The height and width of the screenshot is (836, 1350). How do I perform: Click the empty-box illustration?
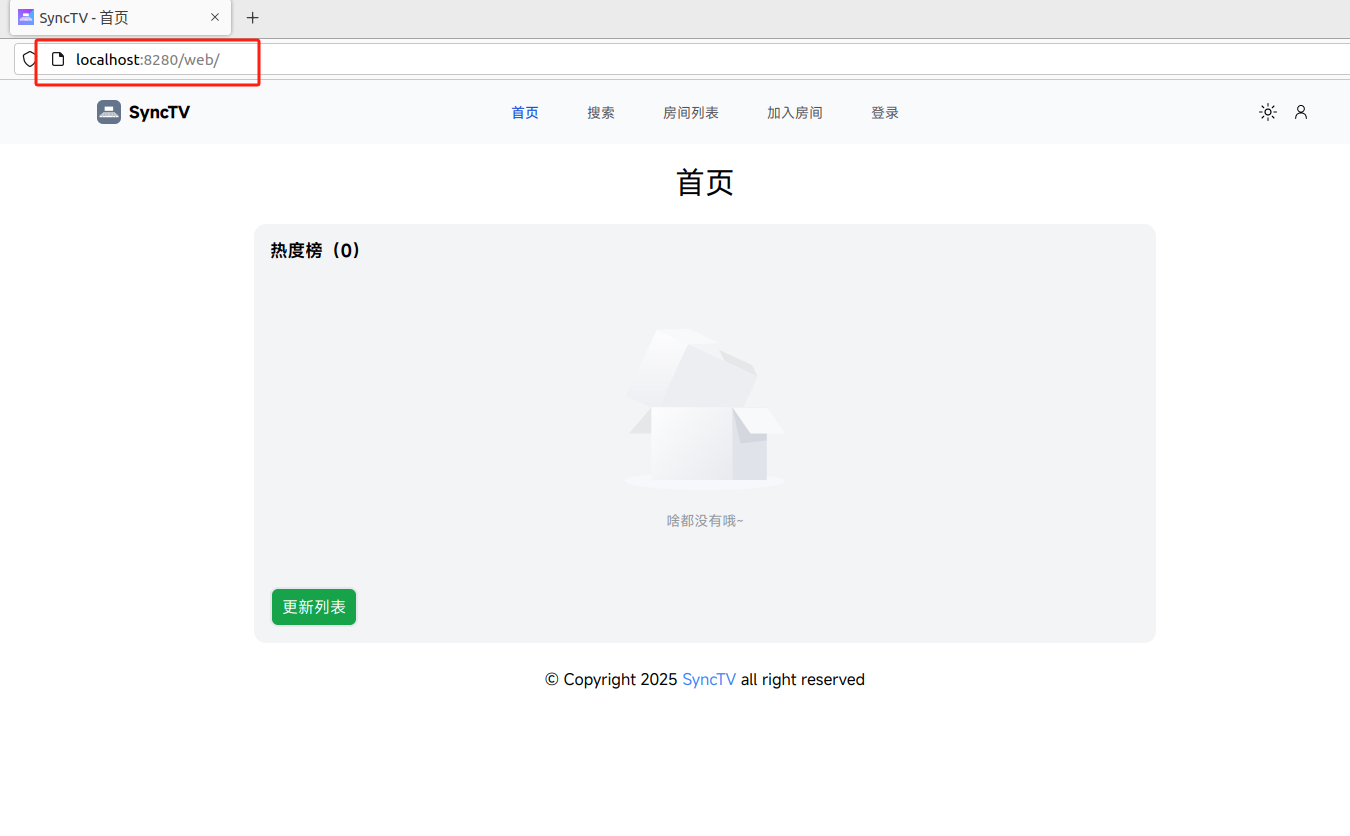[x=704, y=405]
